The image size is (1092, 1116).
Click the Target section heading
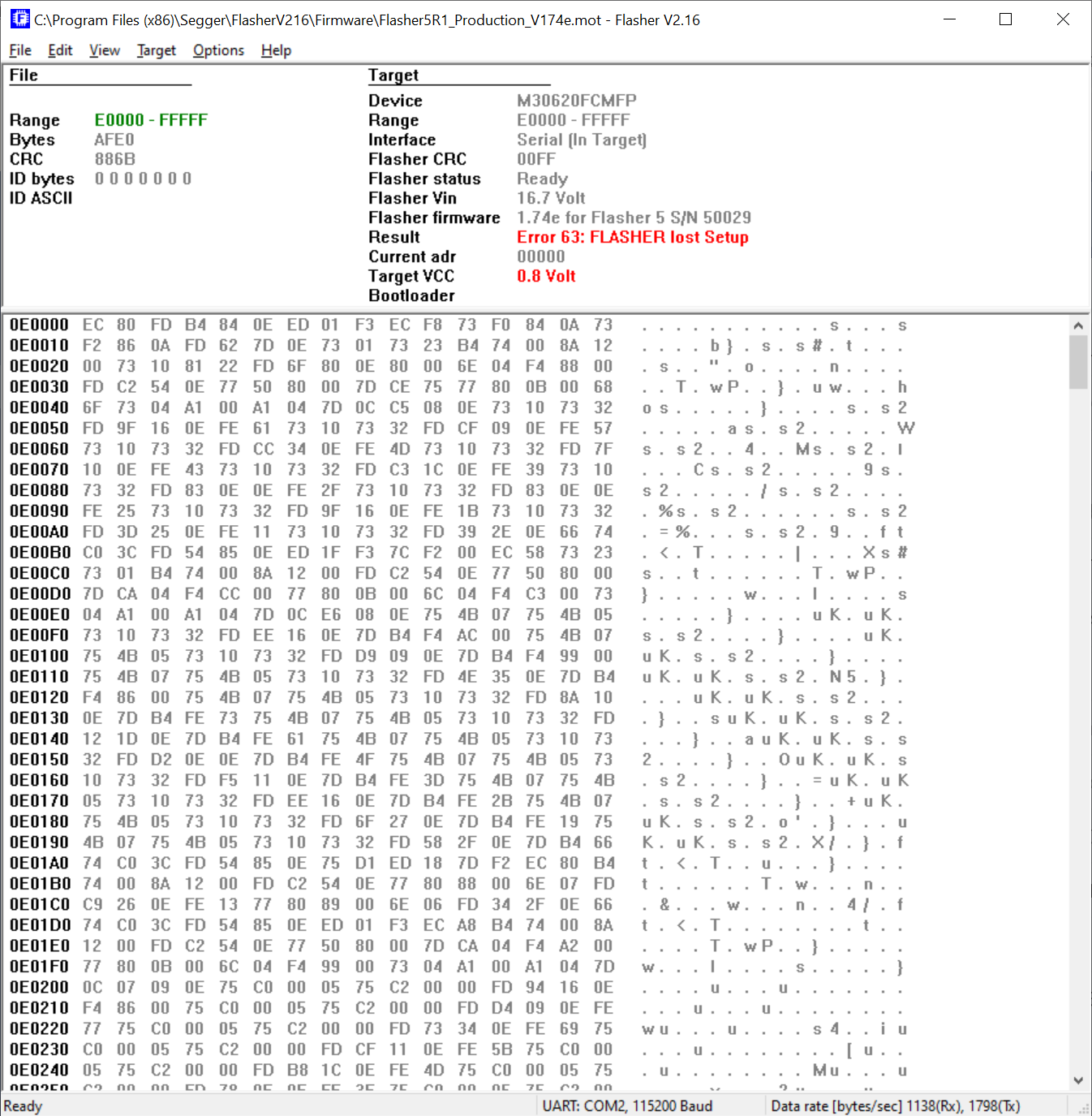393,75
